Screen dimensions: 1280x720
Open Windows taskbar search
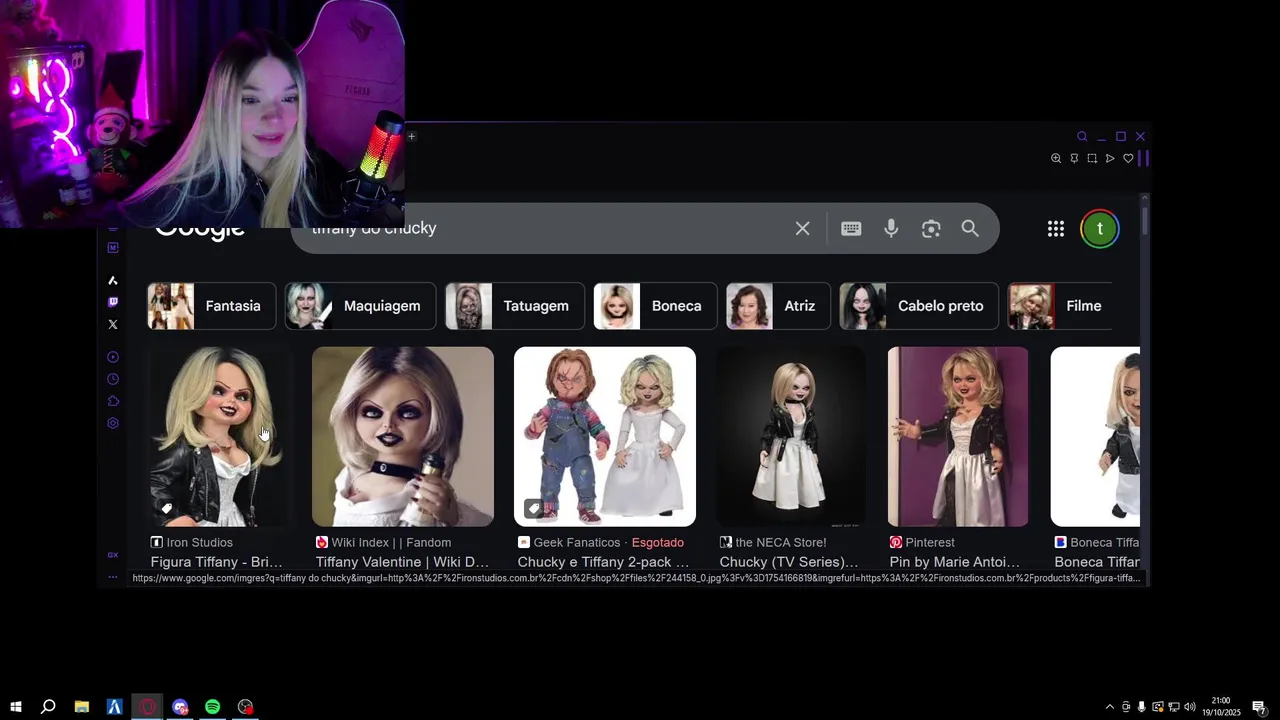(x=48, y=707)
